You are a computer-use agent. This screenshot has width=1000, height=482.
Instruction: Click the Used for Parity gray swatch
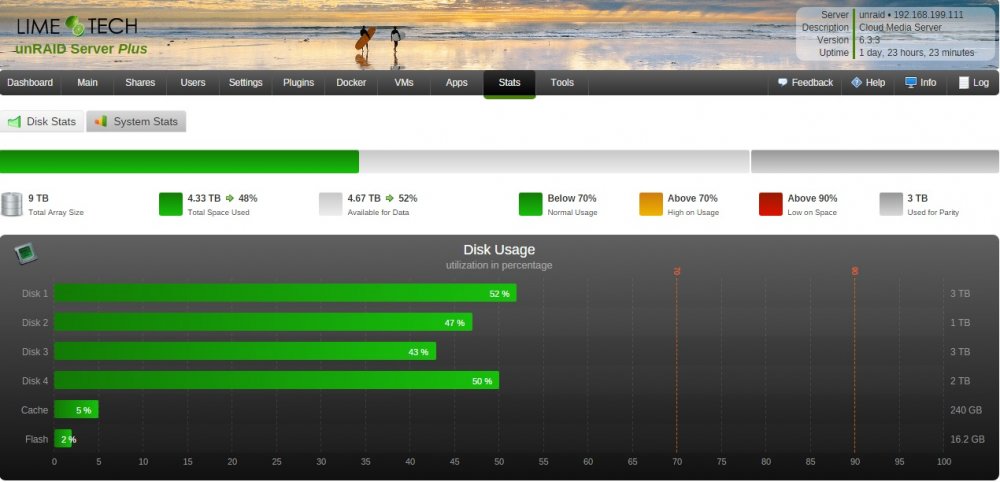[890, 204]
